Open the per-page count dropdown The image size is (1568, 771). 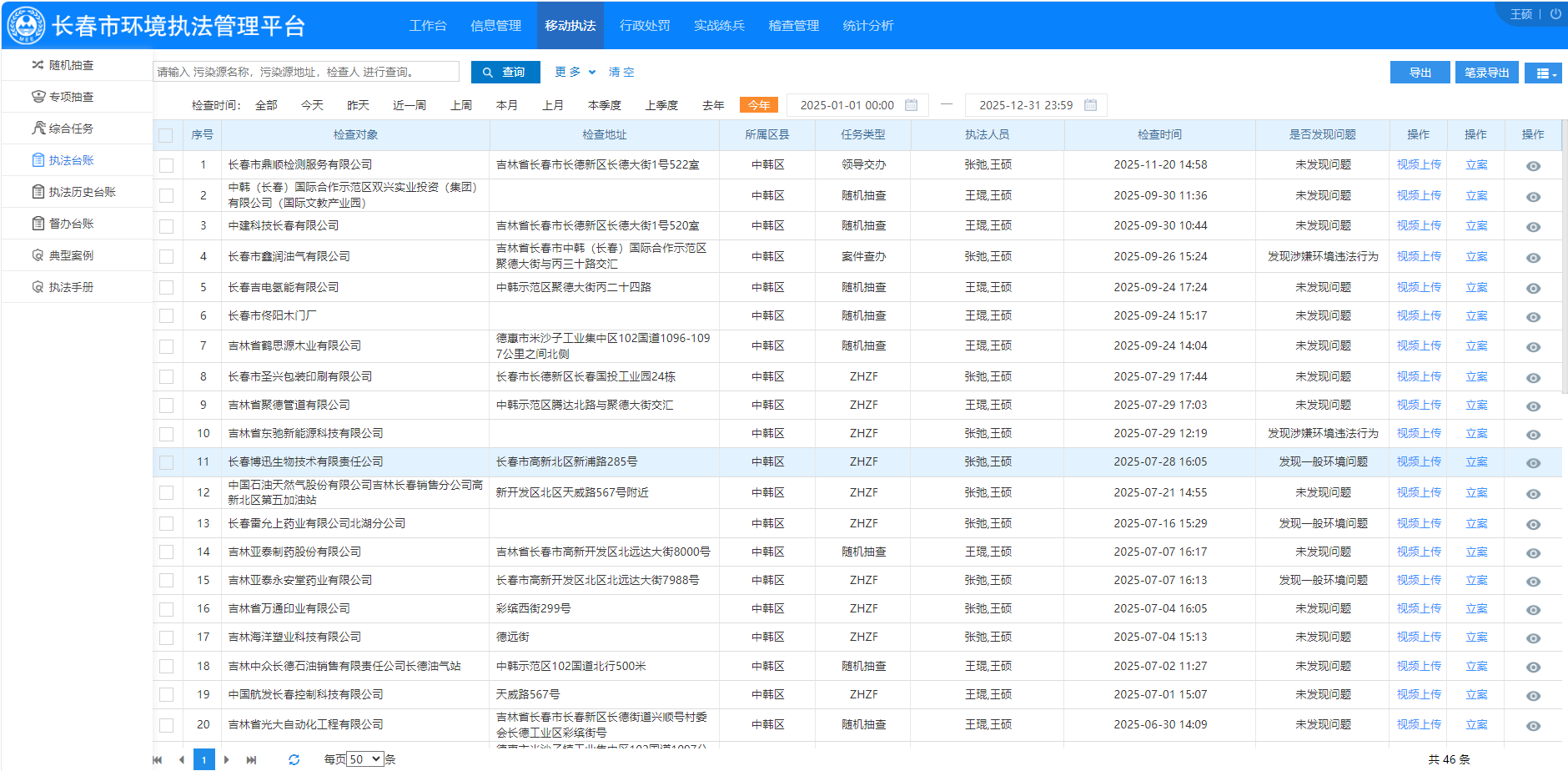click(365, 759)
